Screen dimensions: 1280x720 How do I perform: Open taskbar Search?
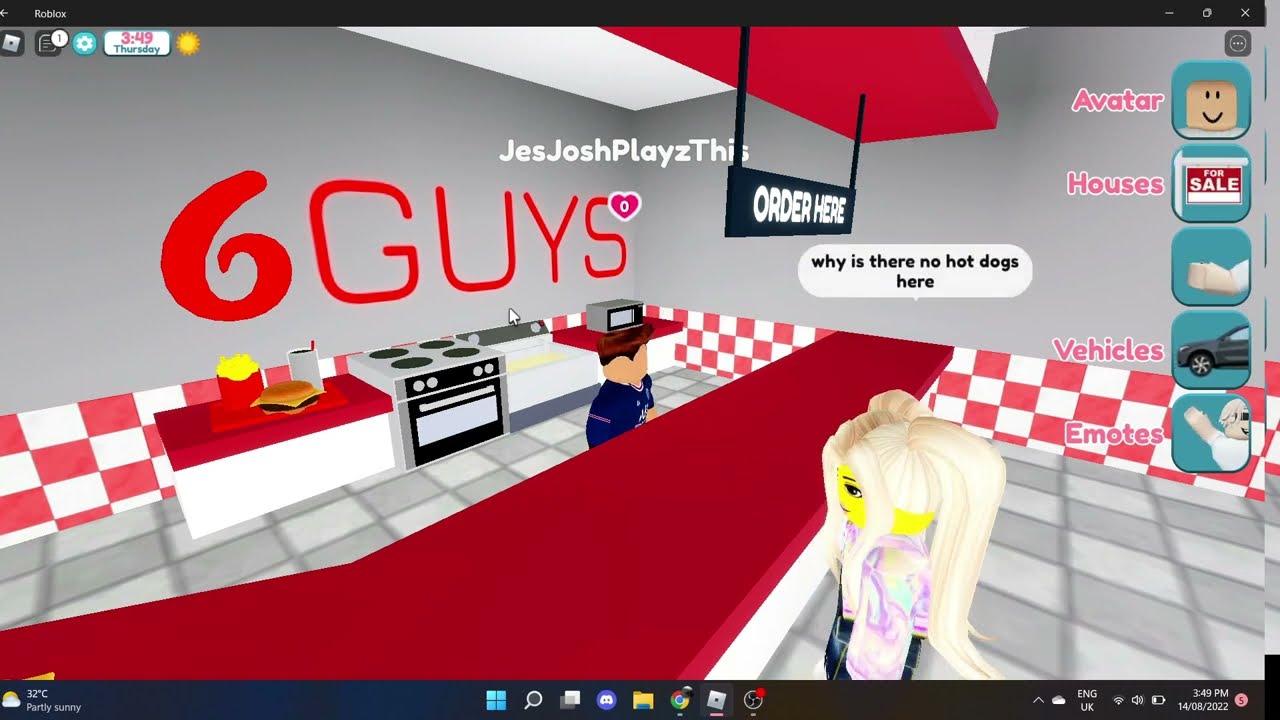tap(533, 700)
